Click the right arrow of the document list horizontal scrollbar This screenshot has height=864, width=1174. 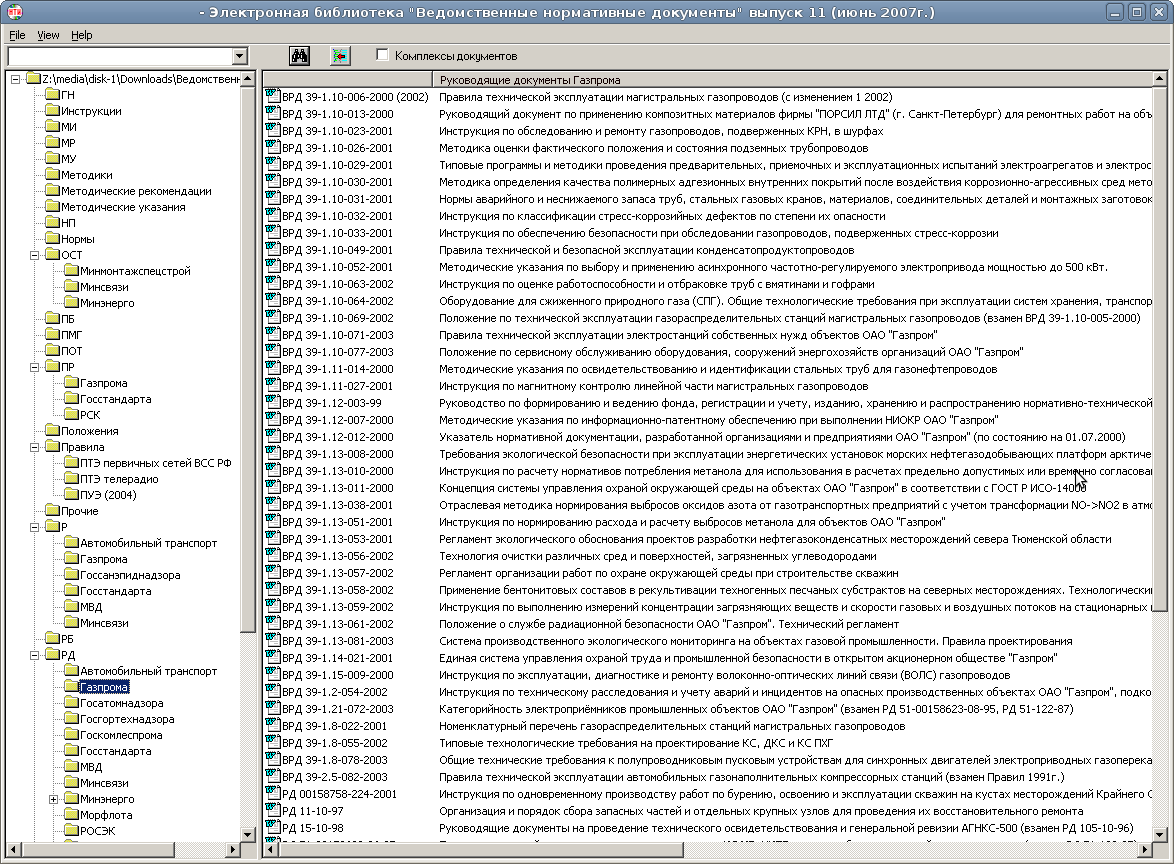[x=1144, y=850]
